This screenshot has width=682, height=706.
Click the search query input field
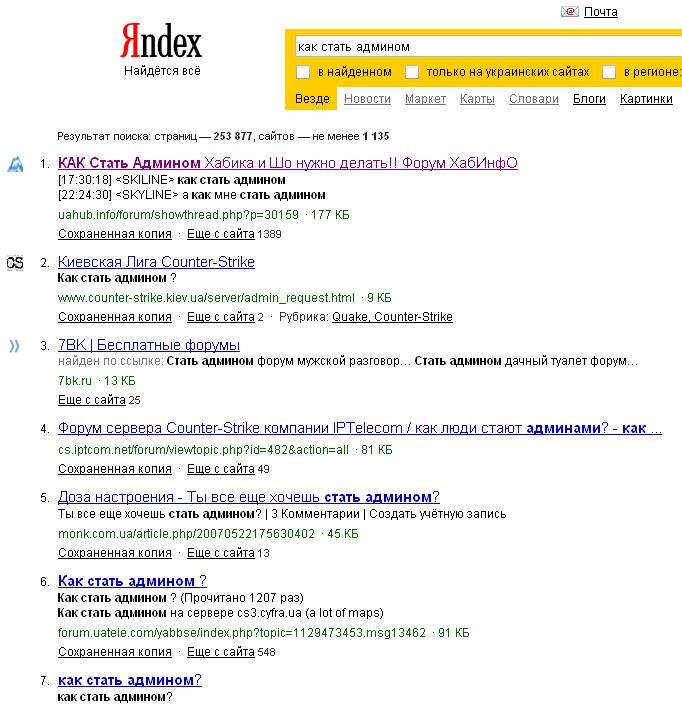coord(480,46)
